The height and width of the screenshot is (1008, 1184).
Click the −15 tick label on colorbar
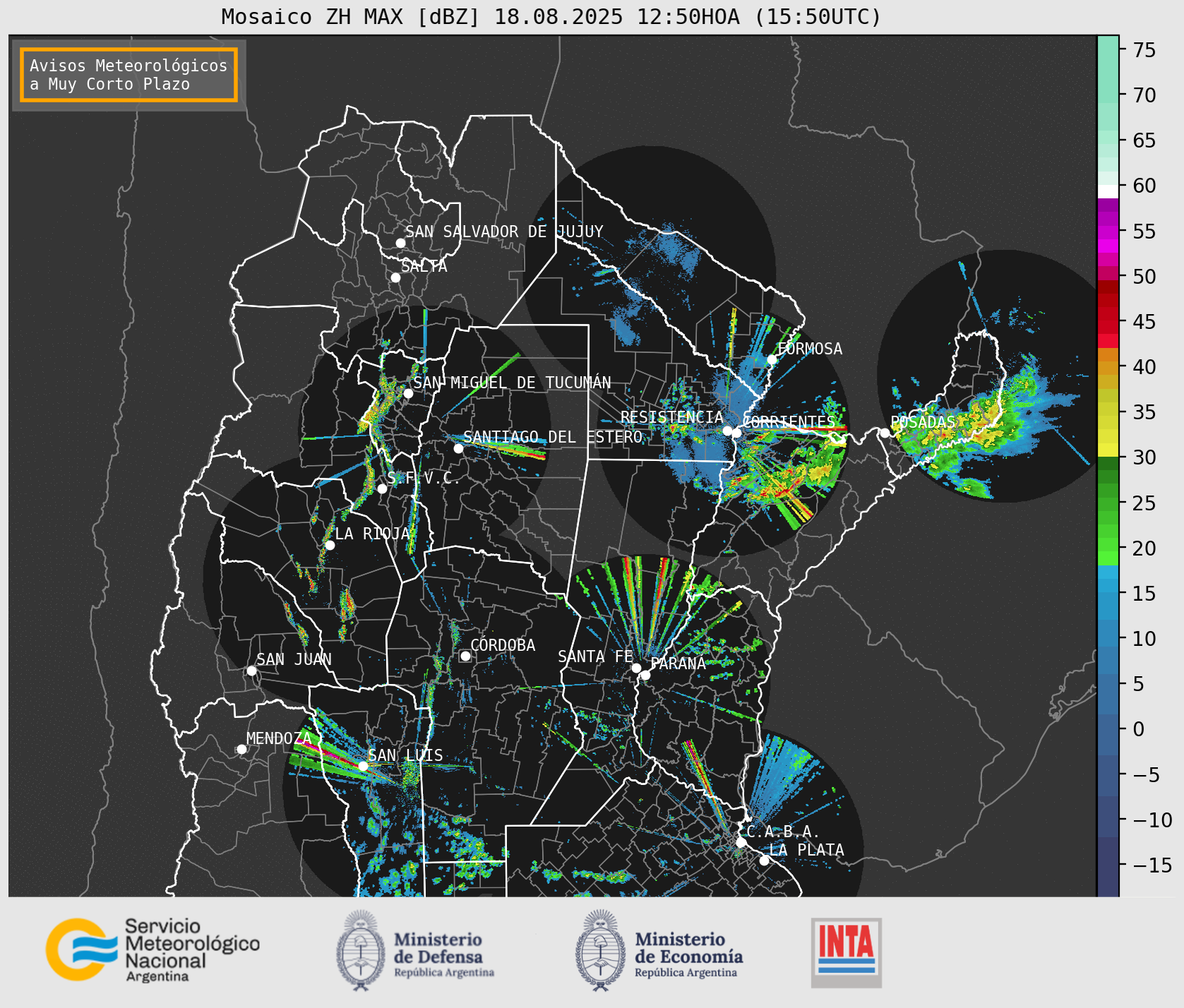click(x=1152, y=865)
